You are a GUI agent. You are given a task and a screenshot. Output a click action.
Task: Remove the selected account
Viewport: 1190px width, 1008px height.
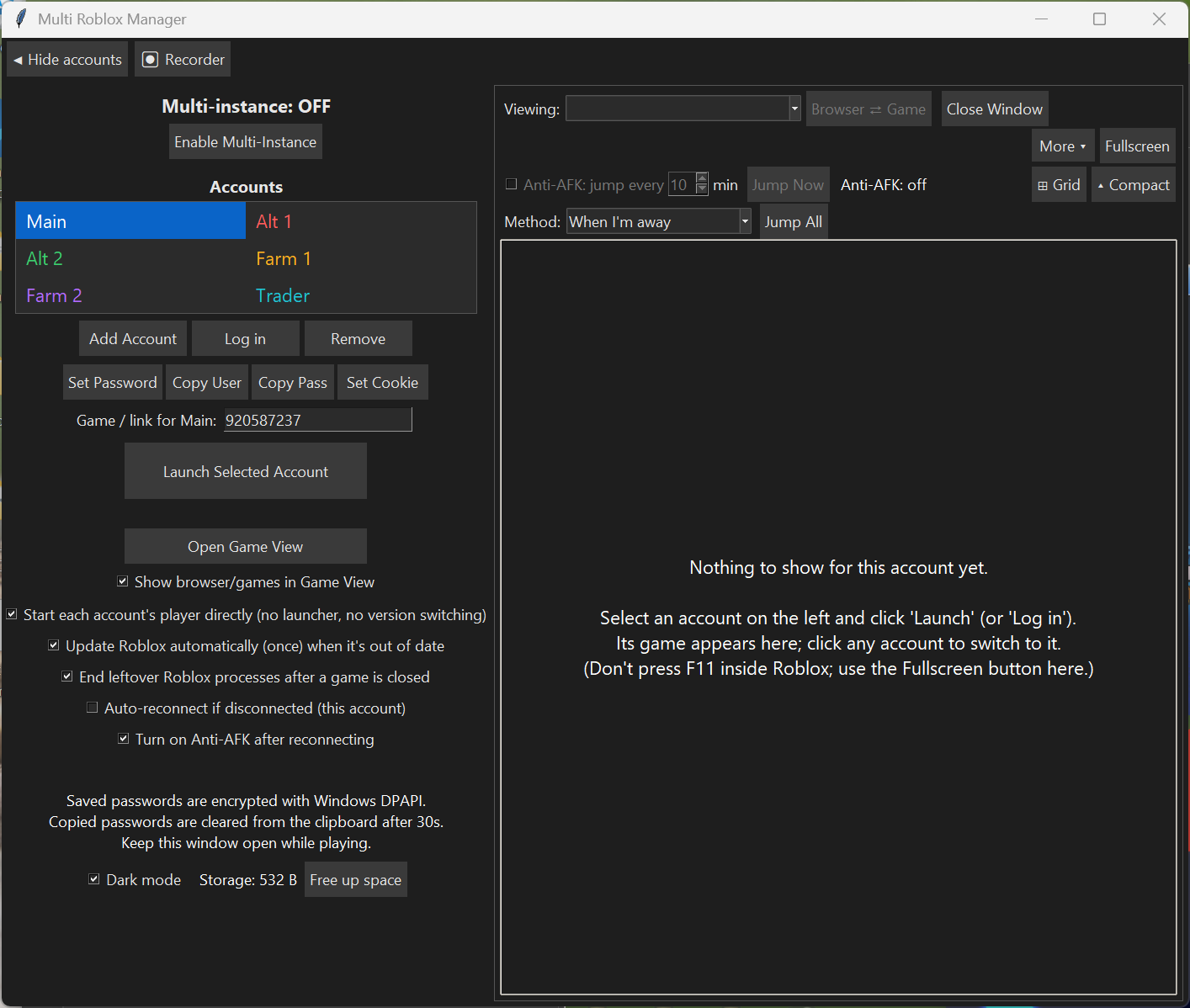click(359, 338)
